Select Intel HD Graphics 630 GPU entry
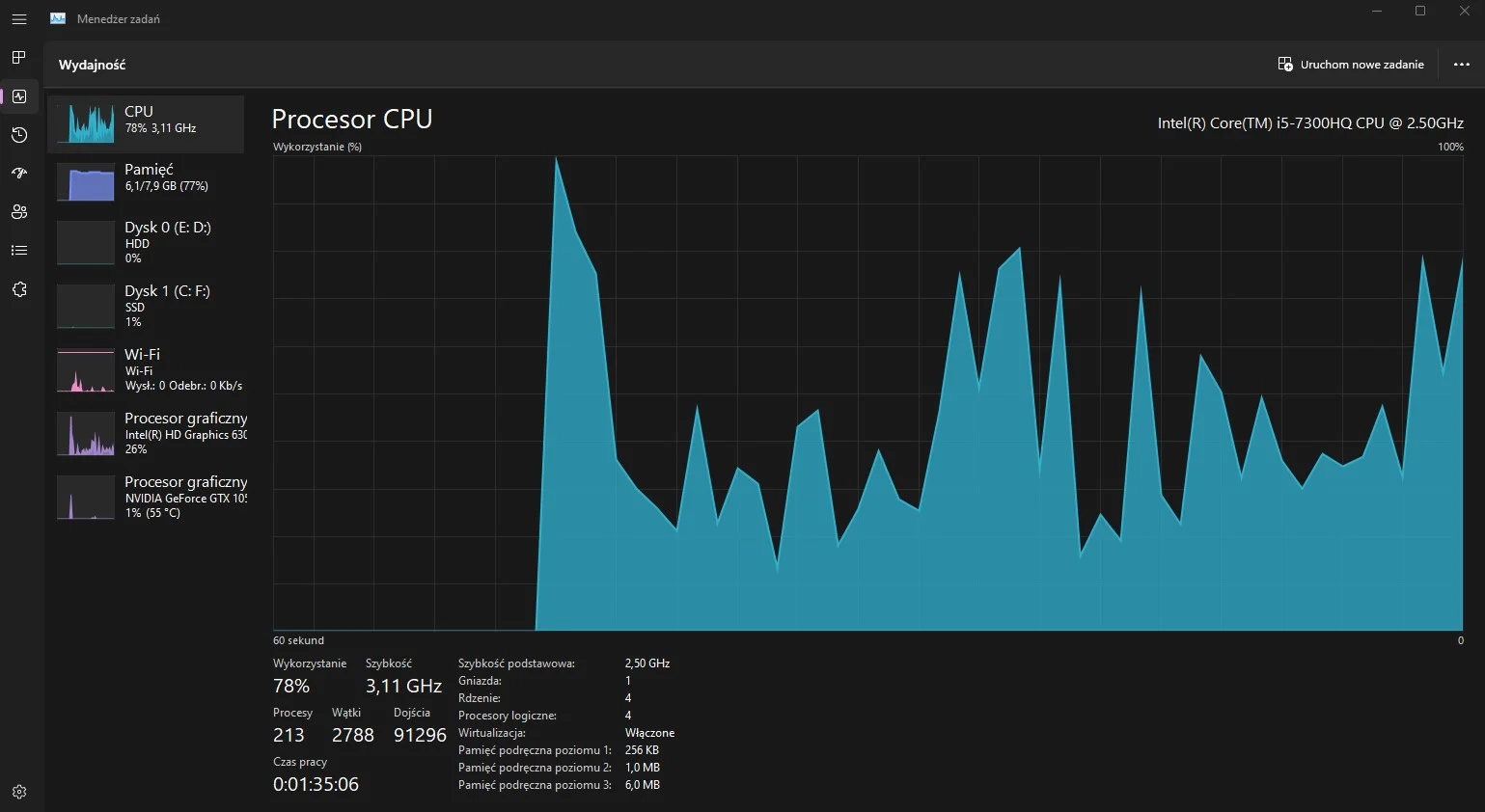Viewport: 1485px width, 812px height. [146, 433]
